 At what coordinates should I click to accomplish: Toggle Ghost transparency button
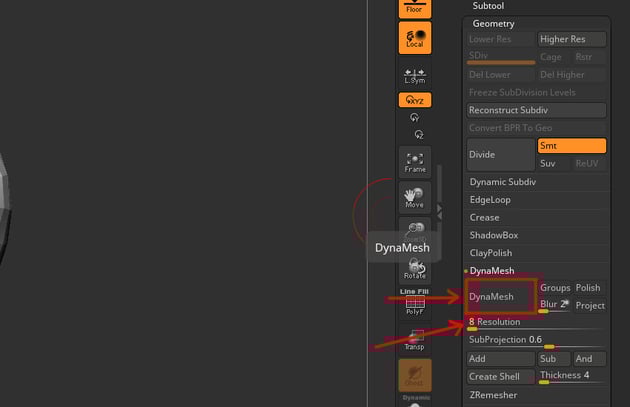coord(415,375)
